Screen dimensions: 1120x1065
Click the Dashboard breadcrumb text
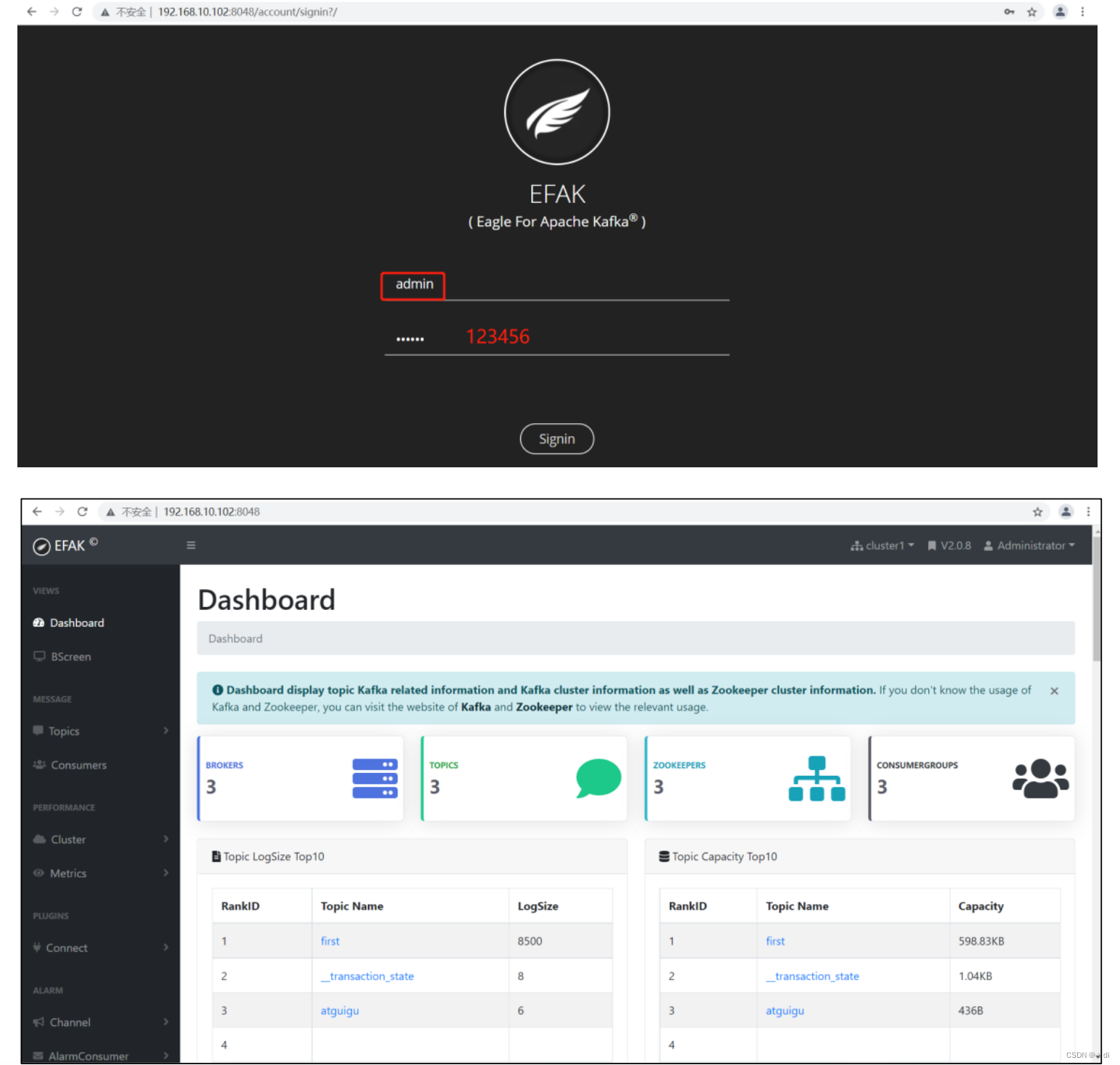[x=235, y=639]
